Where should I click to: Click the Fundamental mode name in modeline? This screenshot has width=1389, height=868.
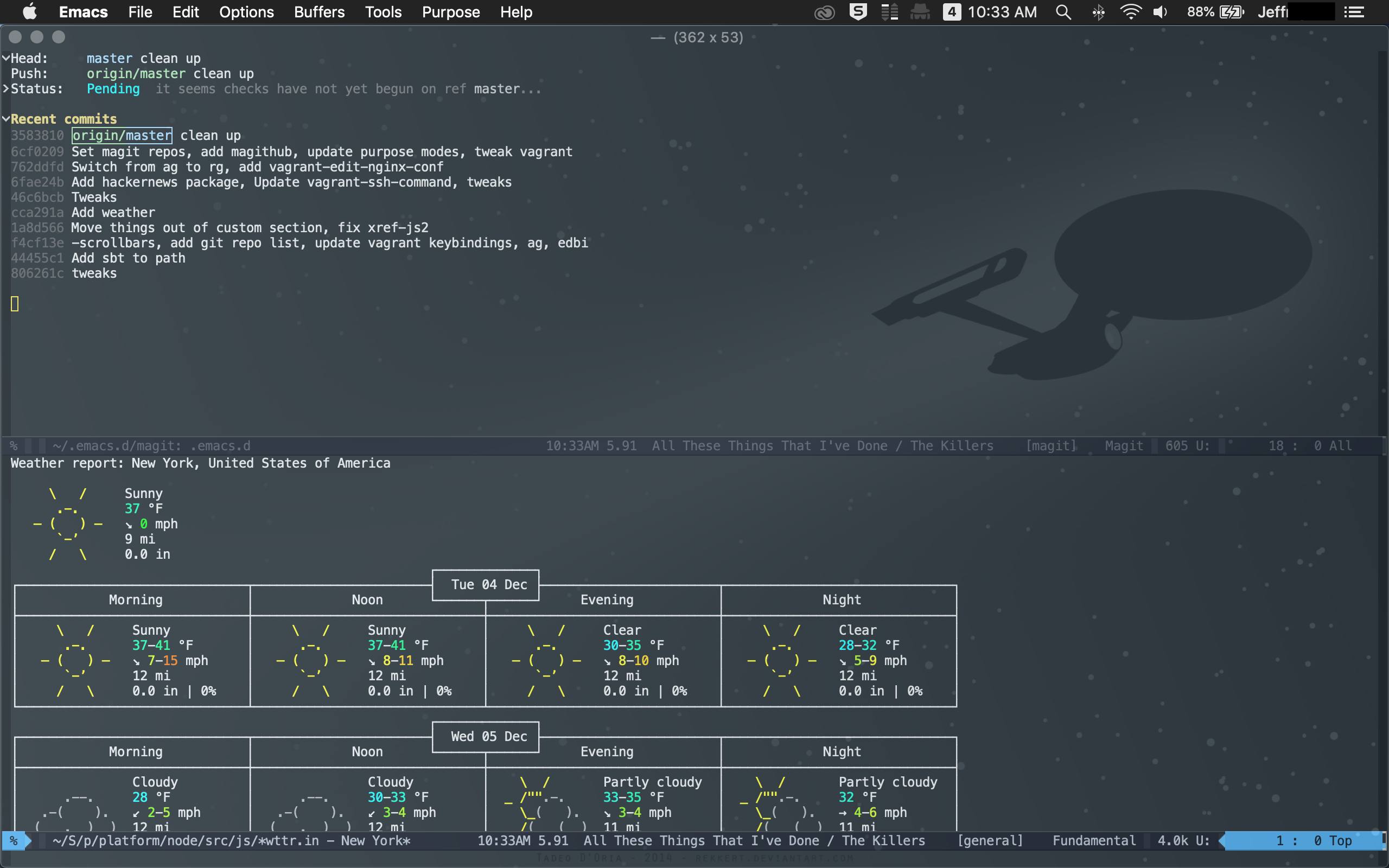point(1094,840)
